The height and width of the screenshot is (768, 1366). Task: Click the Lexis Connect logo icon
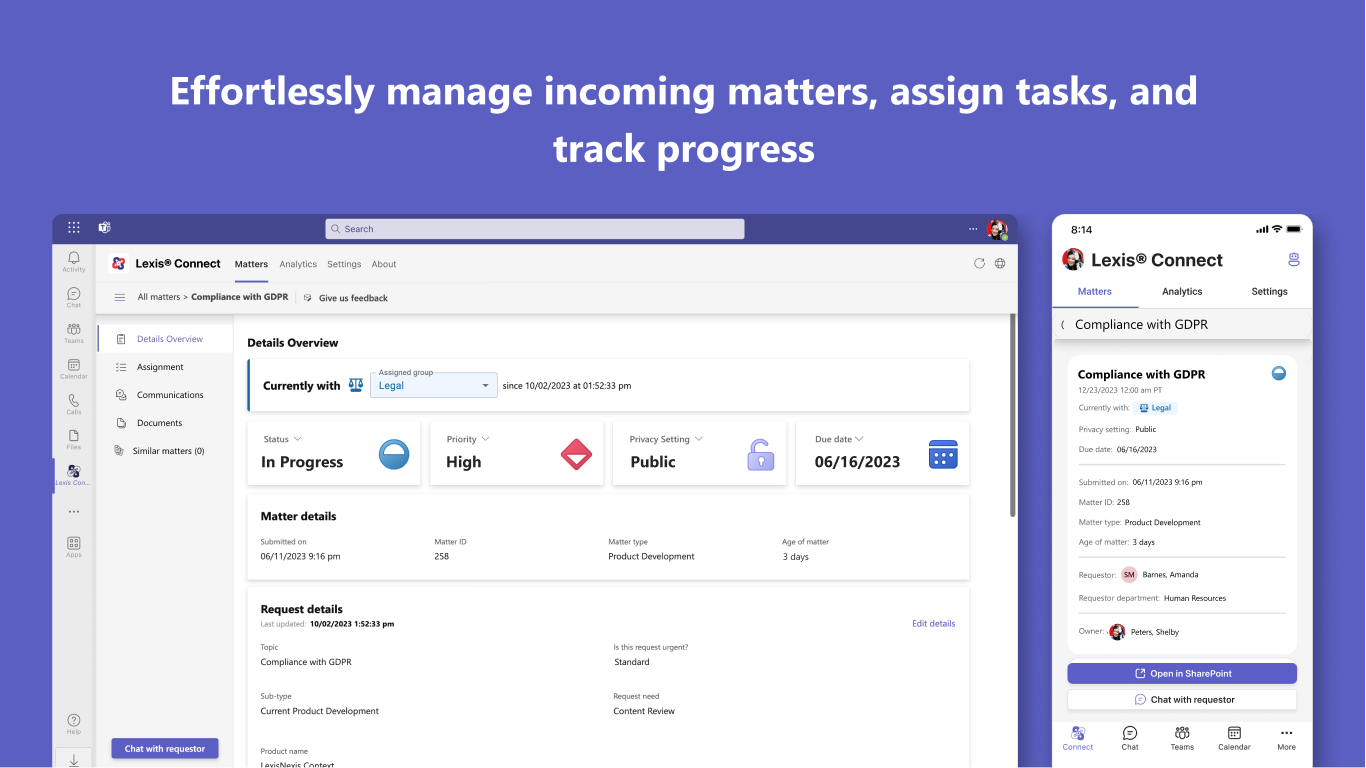pyautogui.click(x=118, y=264)
